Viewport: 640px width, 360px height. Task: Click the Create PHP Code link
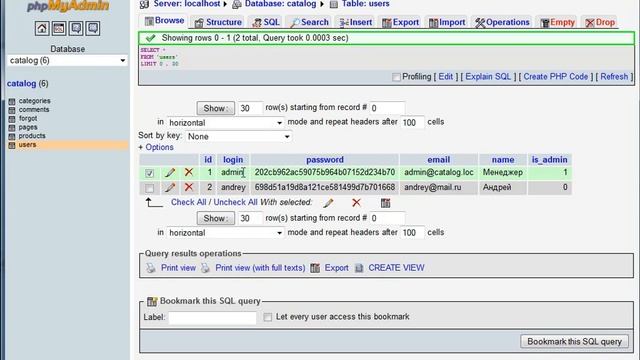556,77
